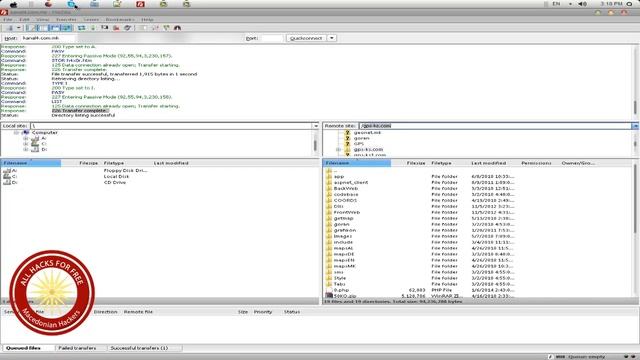Click the Host input field
This screenshot has width=640, height=360.
[x=48, y=38]
